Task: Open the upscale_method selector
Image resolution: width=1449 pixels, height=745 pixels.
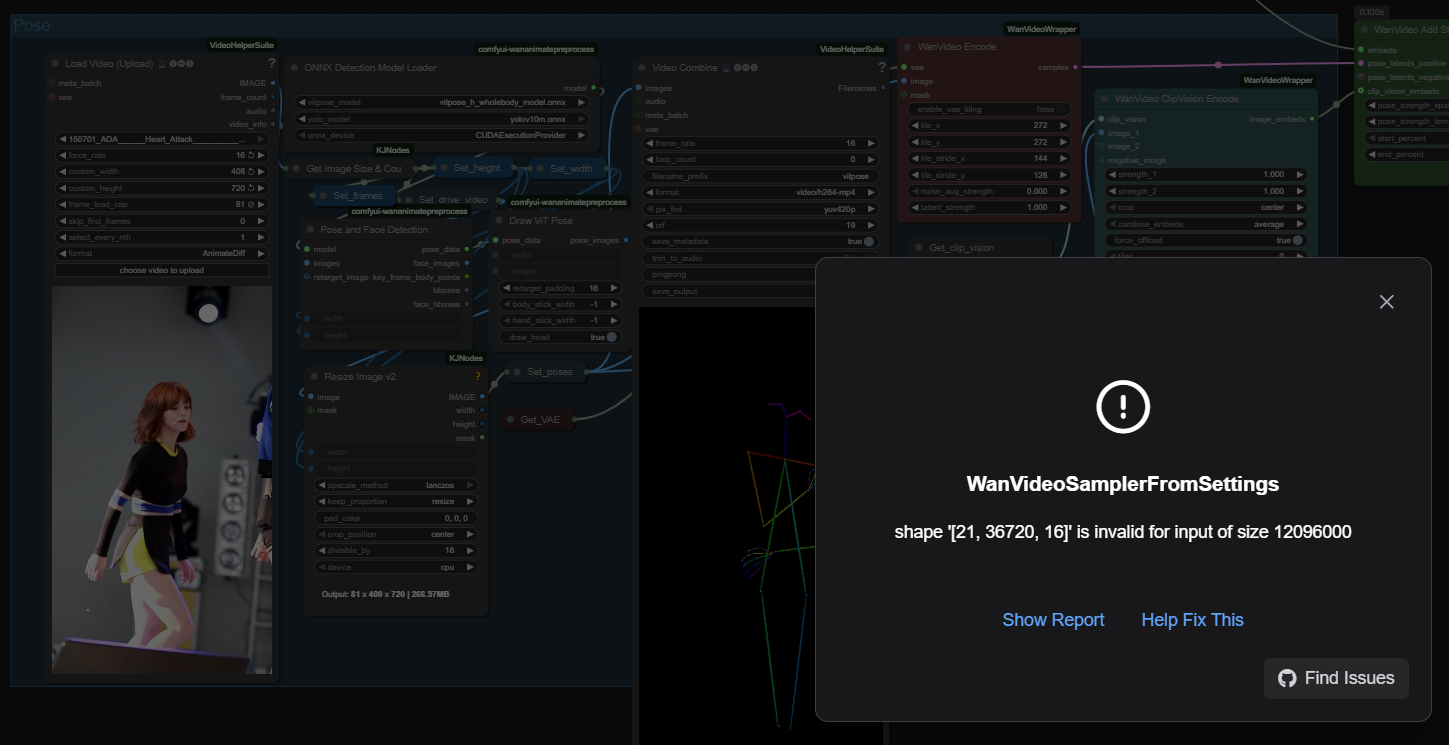Action: 396,485
